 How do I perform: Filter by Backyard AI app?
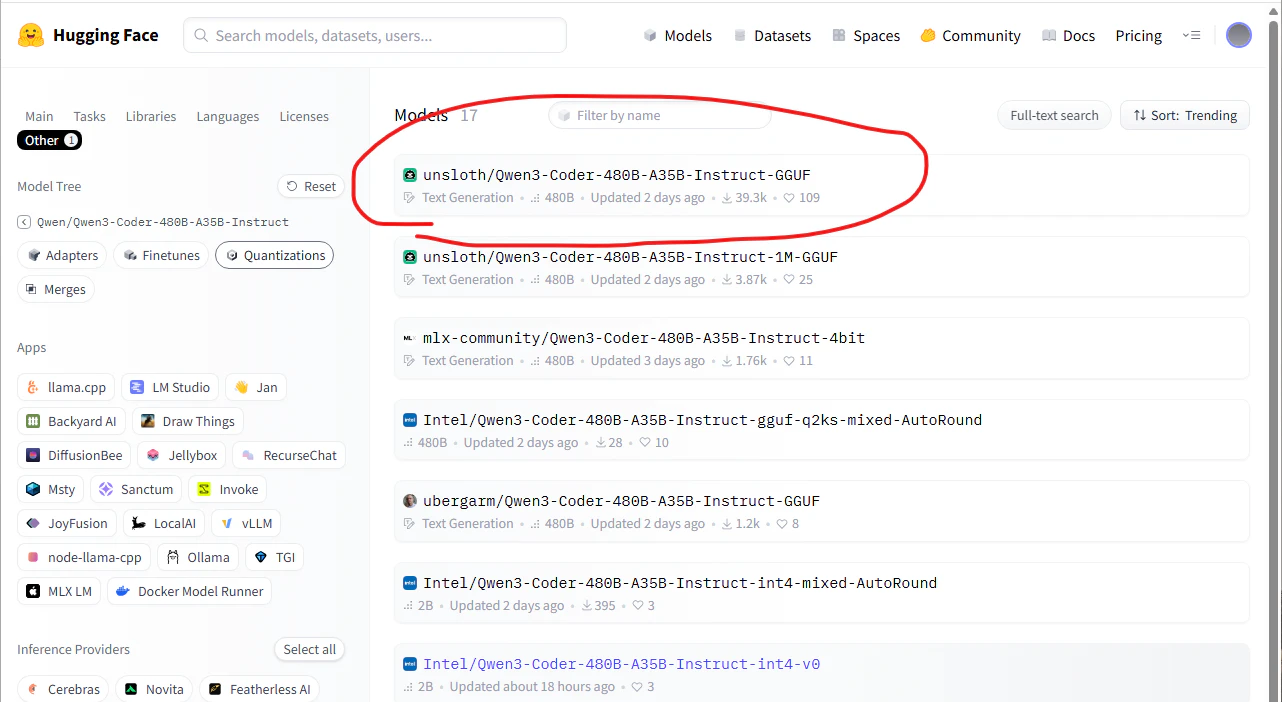72,421
